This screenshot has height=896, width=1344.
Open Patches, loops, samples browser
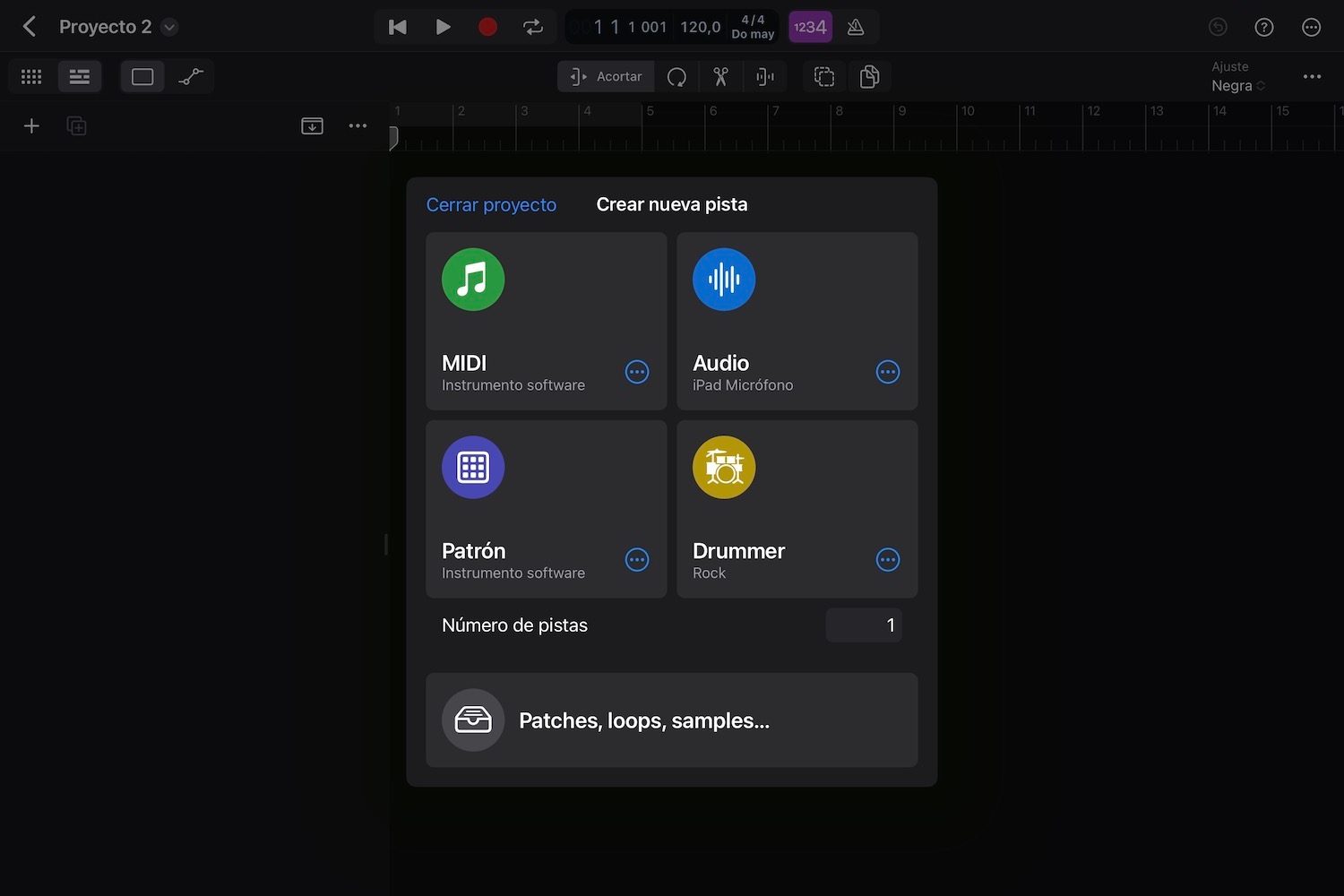tap(671, 719)
